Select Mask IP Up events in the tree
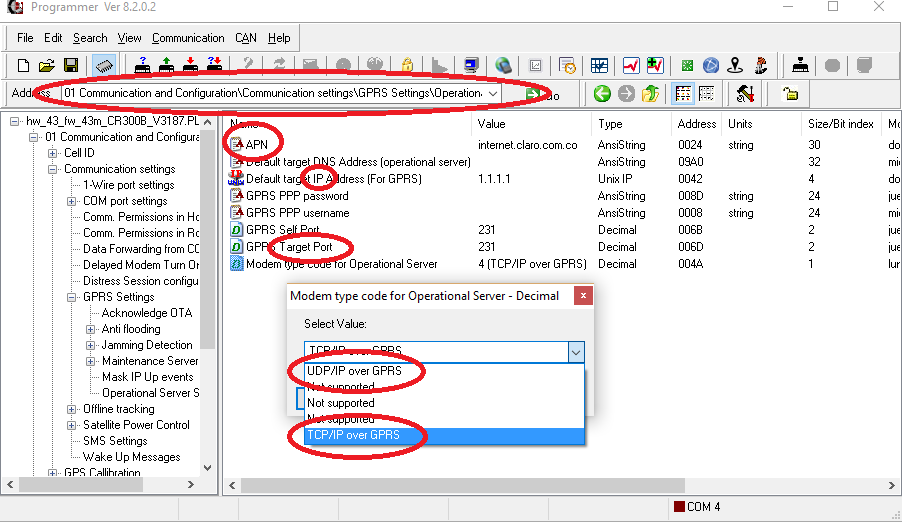Viewport: 902px width, 522px height. pos(147,377)
